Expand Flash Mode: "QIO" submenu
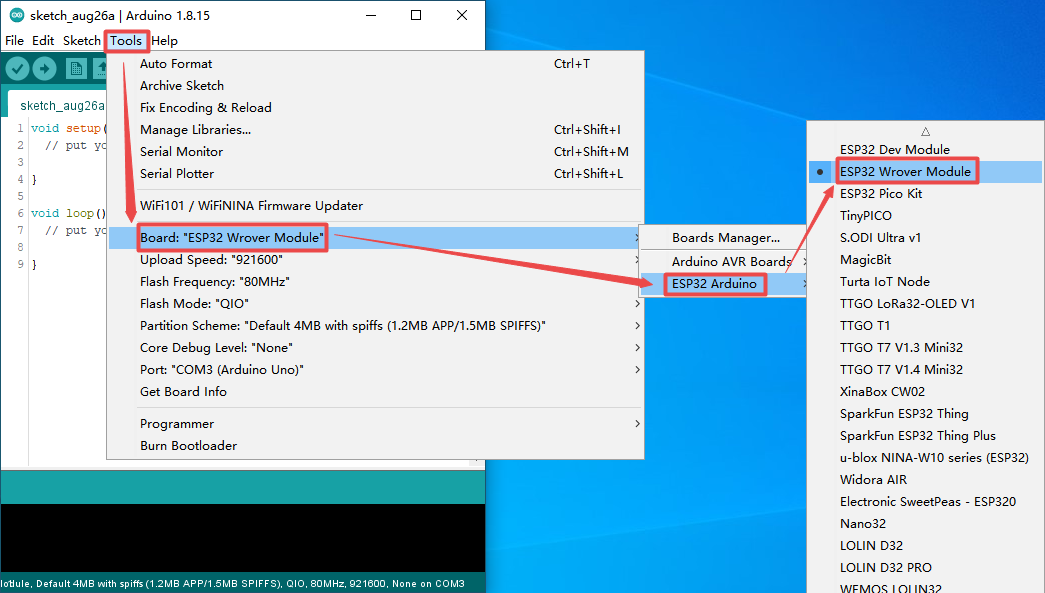 click(375, 304)
